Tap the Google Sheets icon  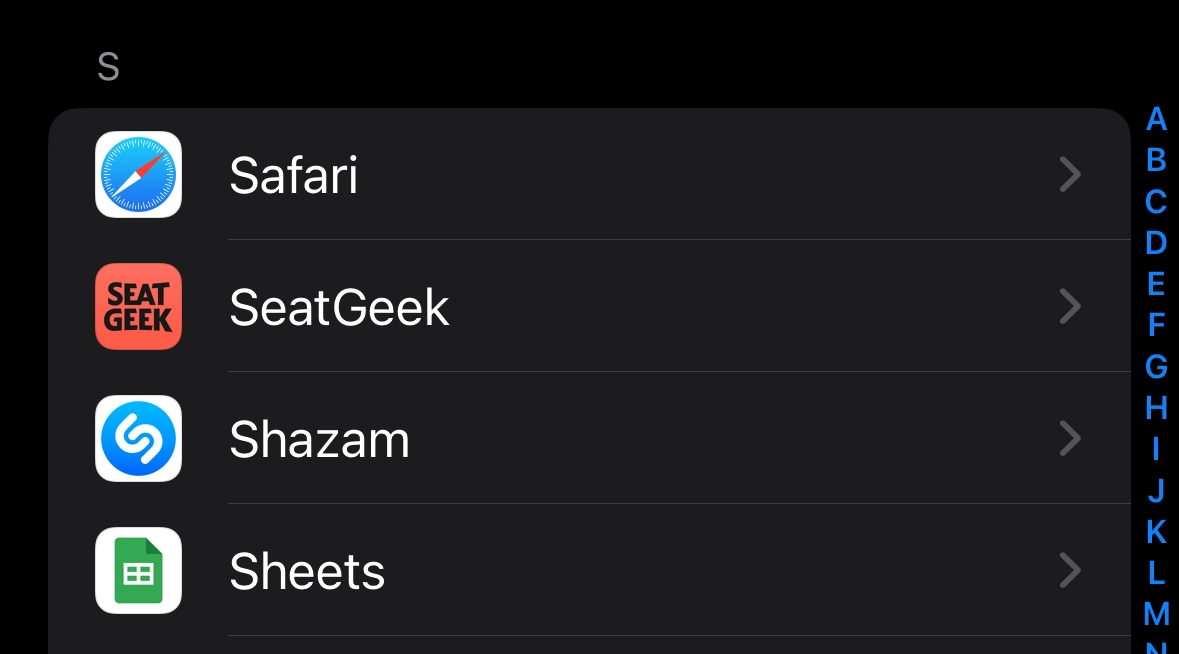pos(138,571)
